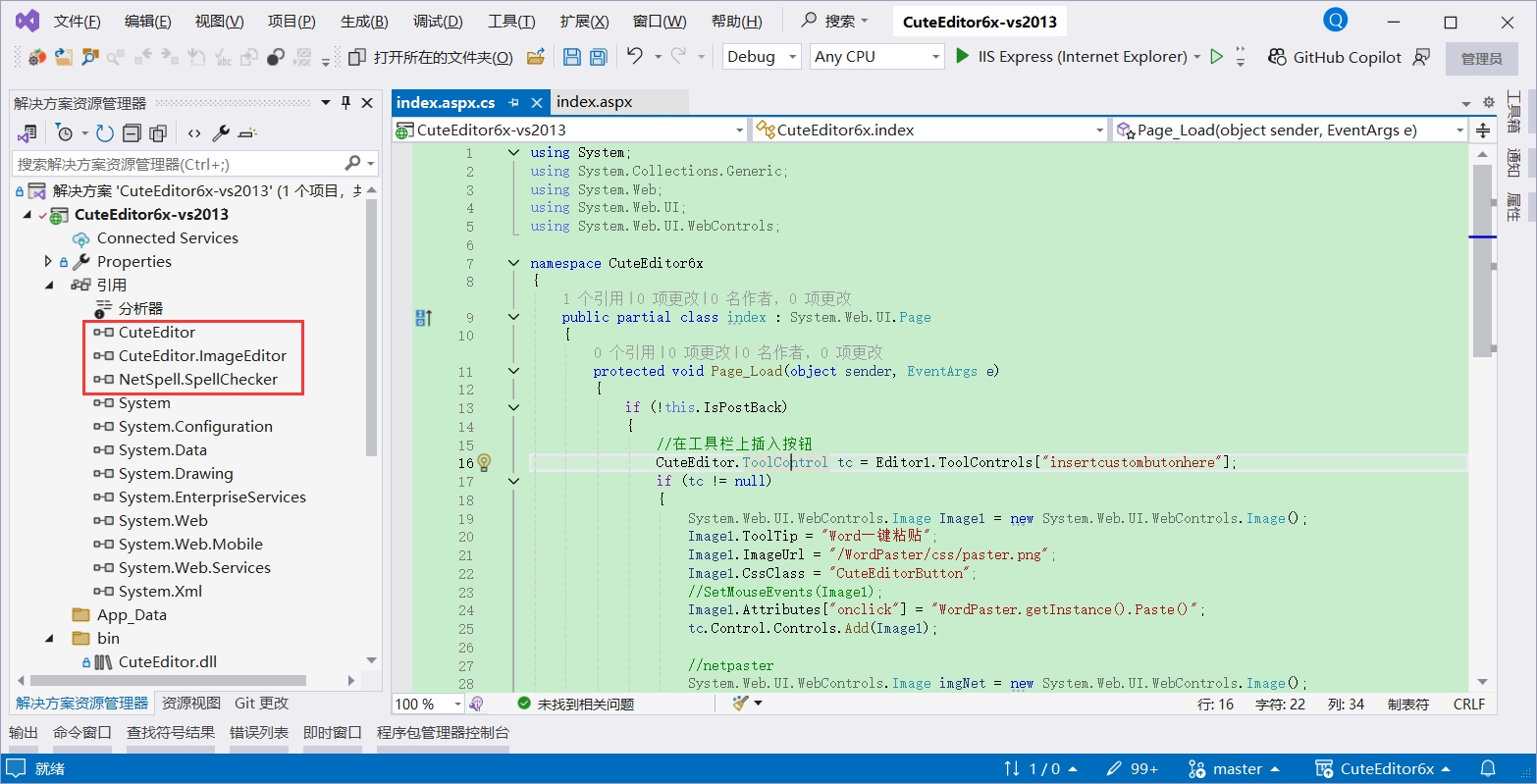Open the 错误列表 panel tab
The image size is (1537, 784).
click(259, 732)
